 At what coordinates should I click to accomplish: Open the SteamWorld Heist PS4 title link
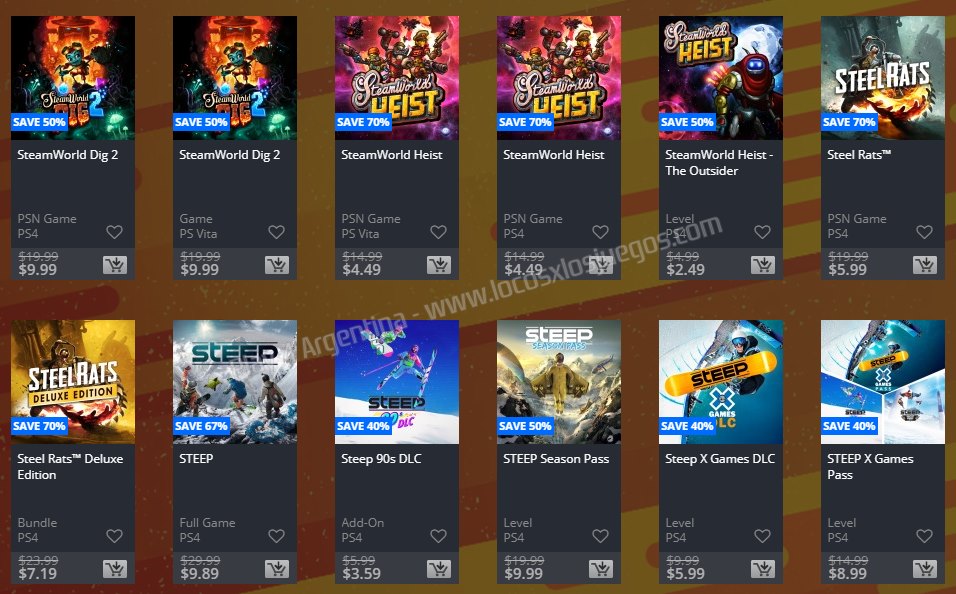click(x=554, y=155)
